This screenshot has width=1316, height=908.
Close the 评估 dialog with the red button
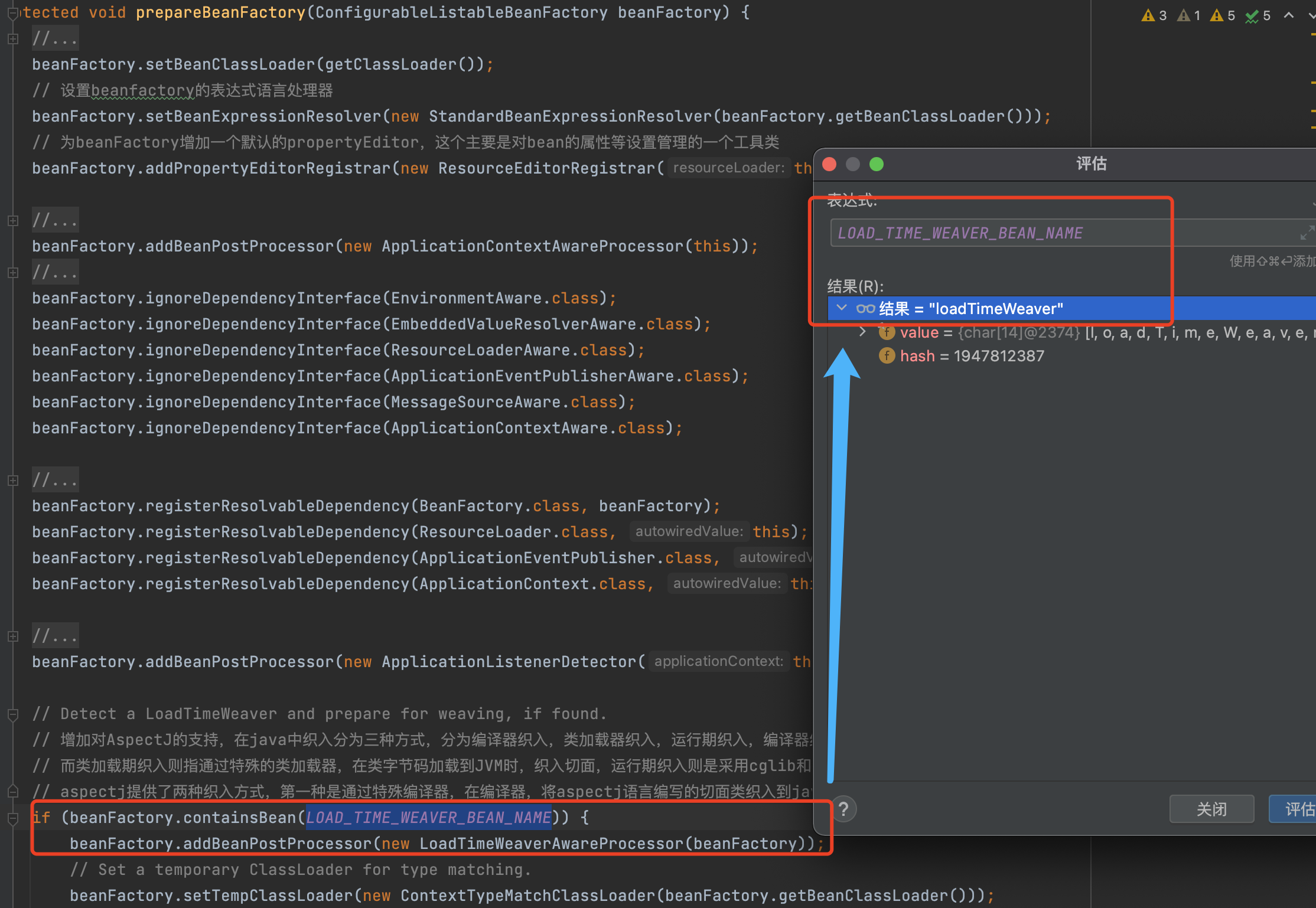[829, 164]
